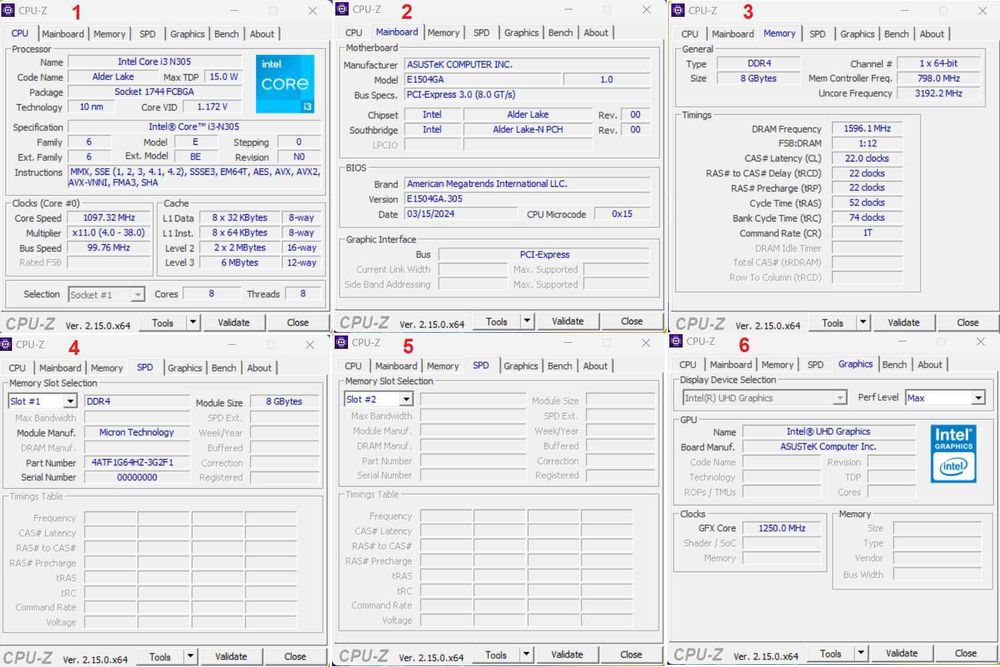This screenshot has height=667, width=1000.
Task: Expand the Slot #1 dropdown in window 4
Action: pos(70,401)
